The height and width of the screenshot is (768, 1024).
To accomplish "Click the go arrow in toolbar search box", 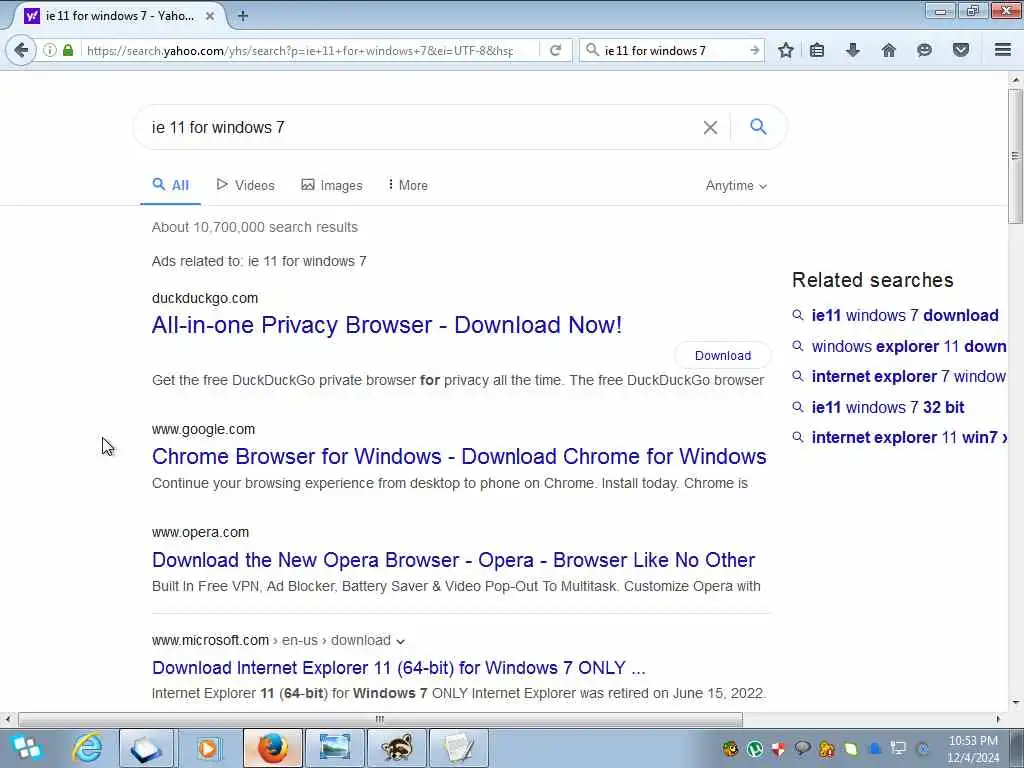I will click(754, 50).
